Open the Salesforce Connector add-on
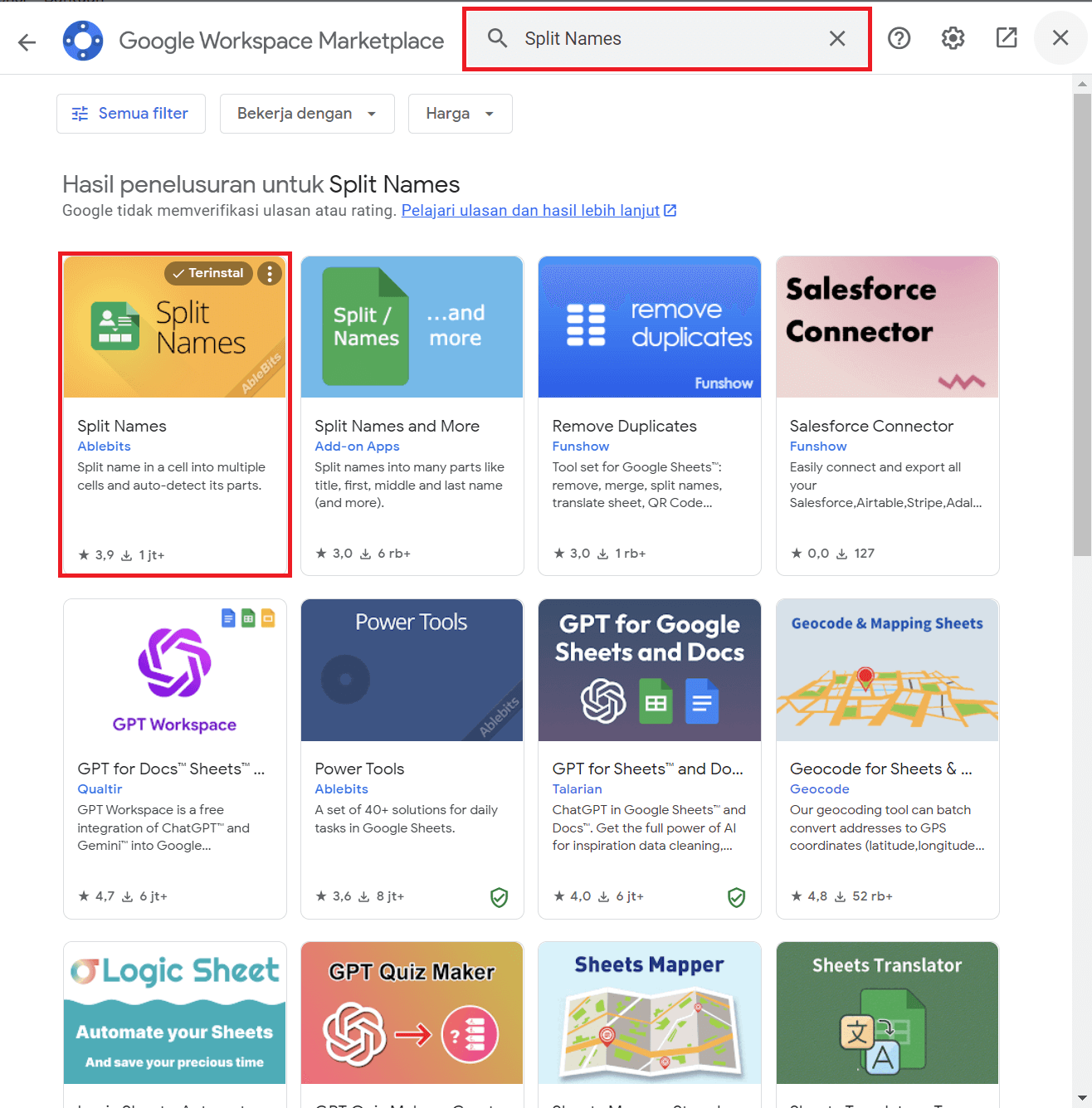The height and width of the screenshot is (1108, 1092). (887, 415)
